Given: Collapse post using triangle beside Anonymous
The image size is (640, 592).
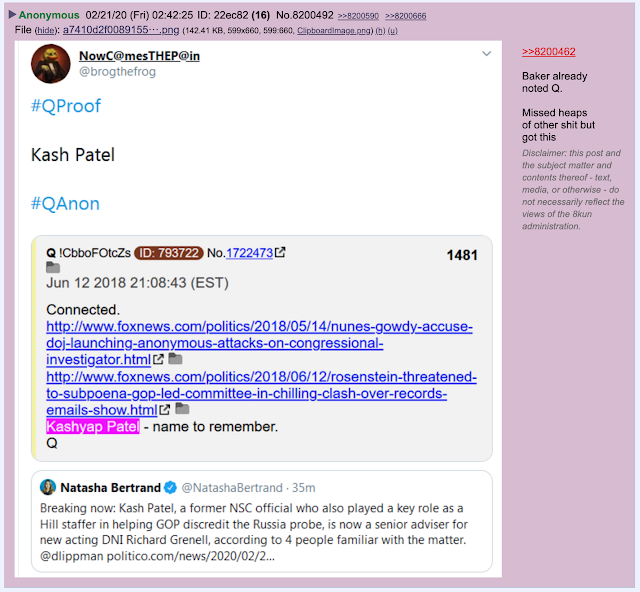Looking at the screenshot, I should point(12,15).
